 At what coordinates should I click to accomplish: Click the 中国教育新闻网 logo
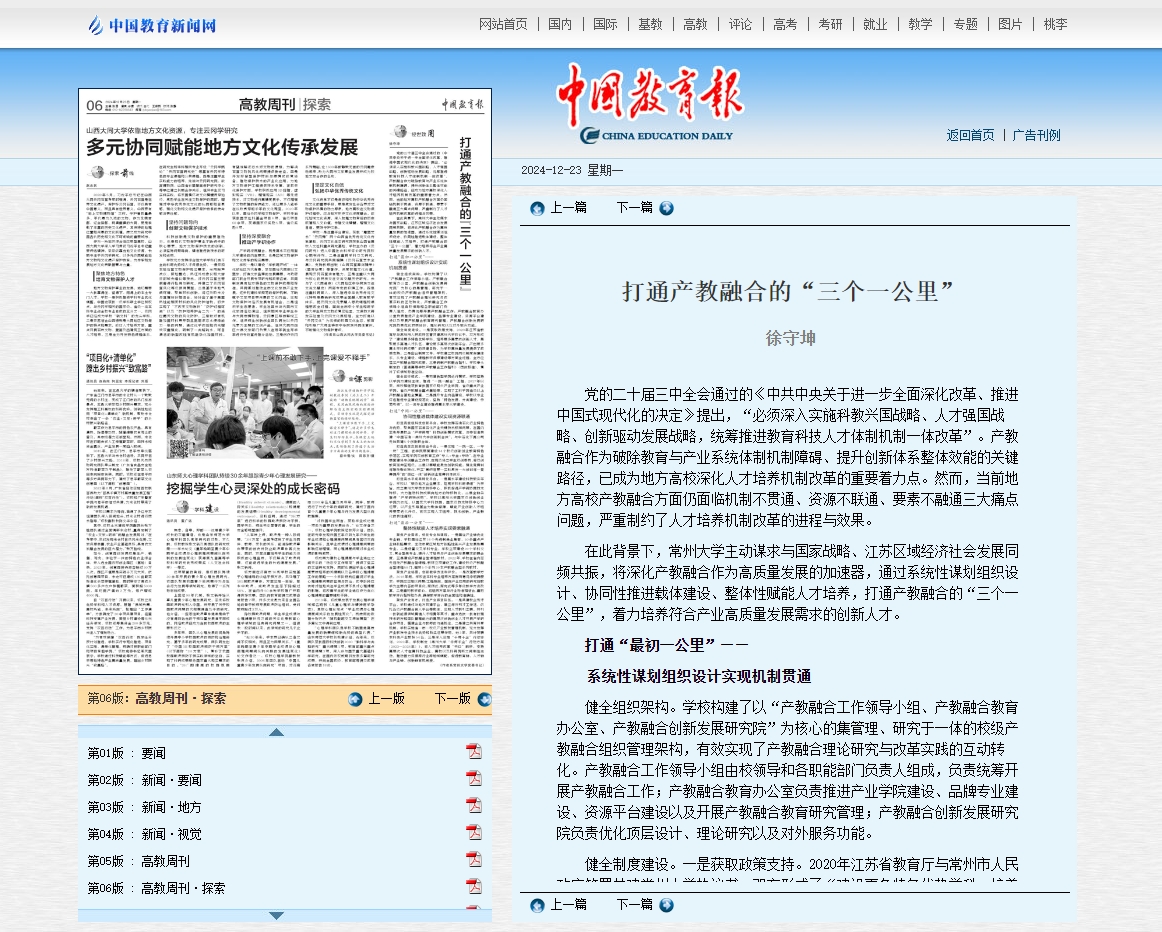click(x=152, y=25)
